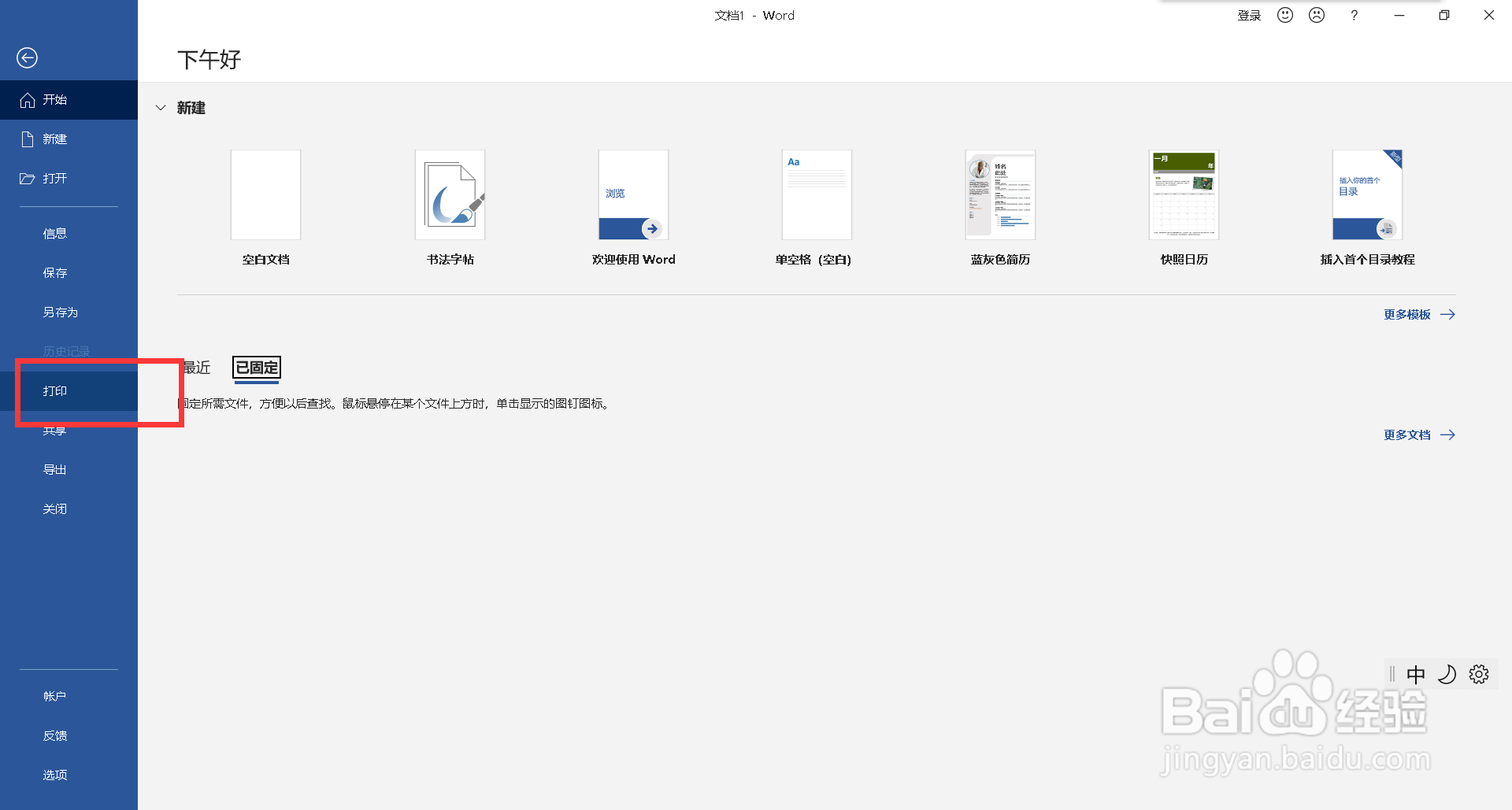The height and width of the screenshot is (810, 1512).
Task: Toggle the 中 input language indicator
Action: click(1415, 675)
